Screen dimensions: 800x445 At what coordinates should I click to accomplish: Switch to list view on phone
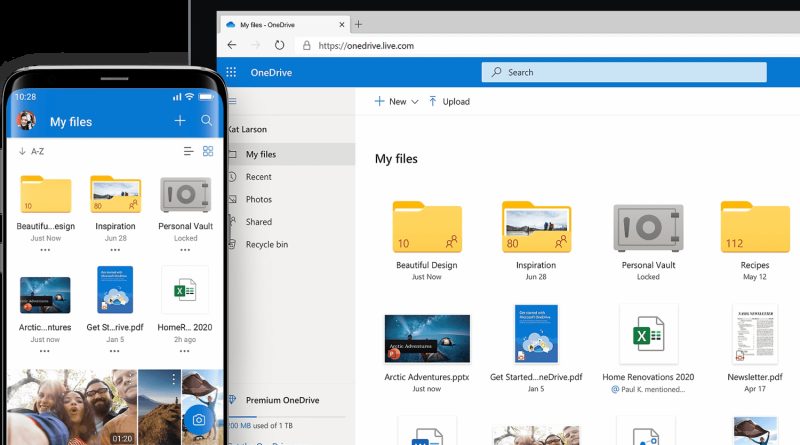click(x=188, y=151)
